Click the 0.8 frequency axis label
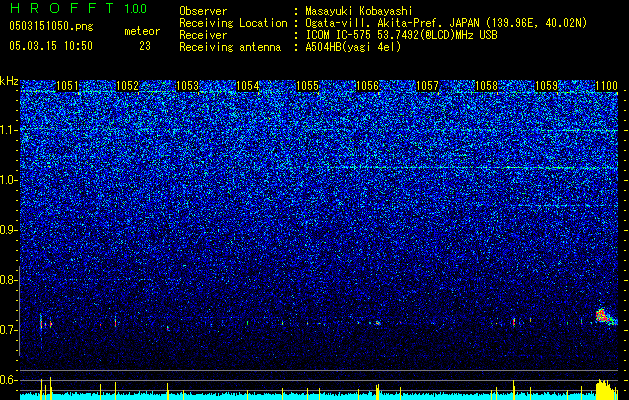The width and height of the screenshot is (629, 400). [x=8, y=280]
